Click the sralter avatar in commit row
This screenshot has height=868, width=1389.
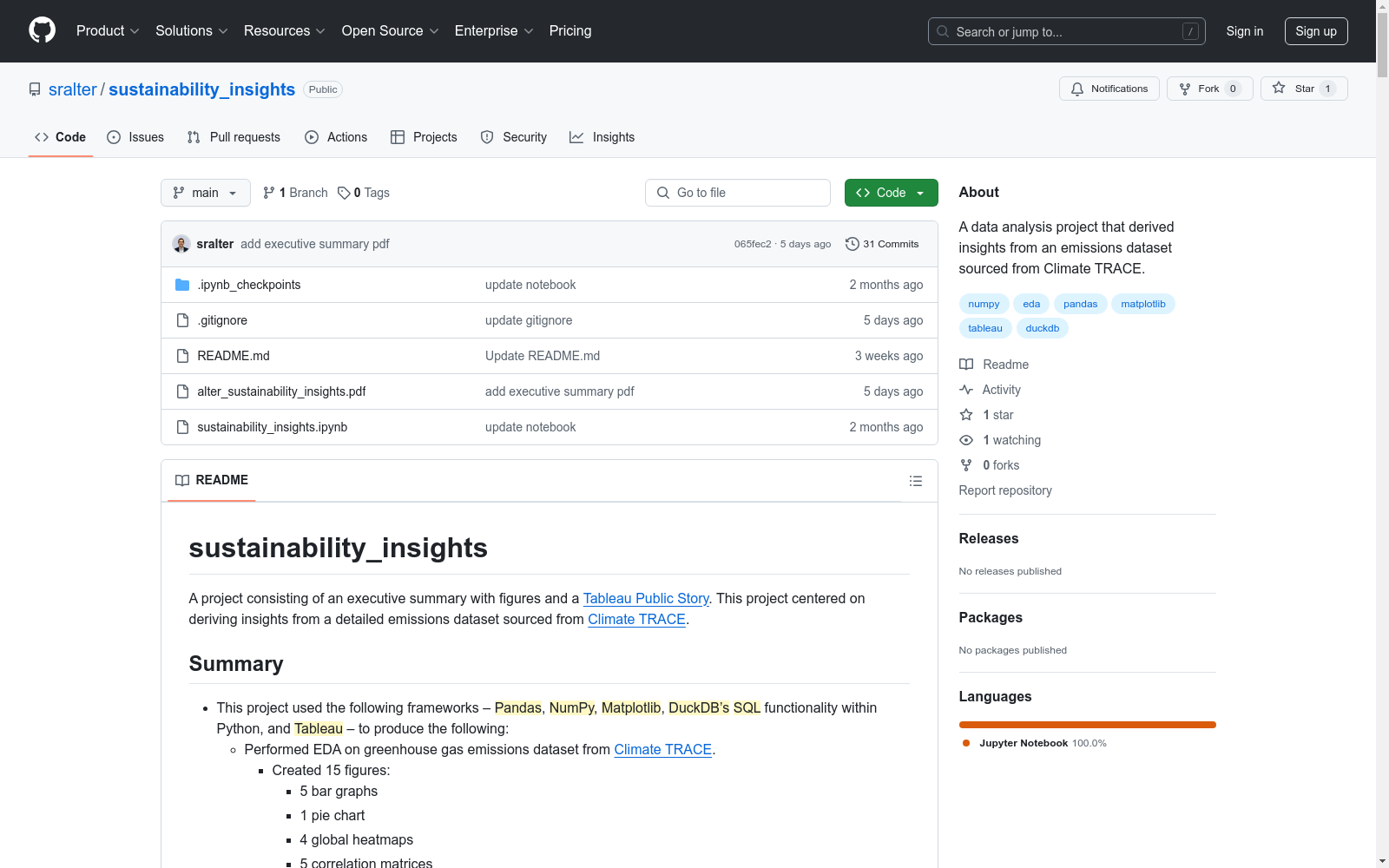[181, 244]
